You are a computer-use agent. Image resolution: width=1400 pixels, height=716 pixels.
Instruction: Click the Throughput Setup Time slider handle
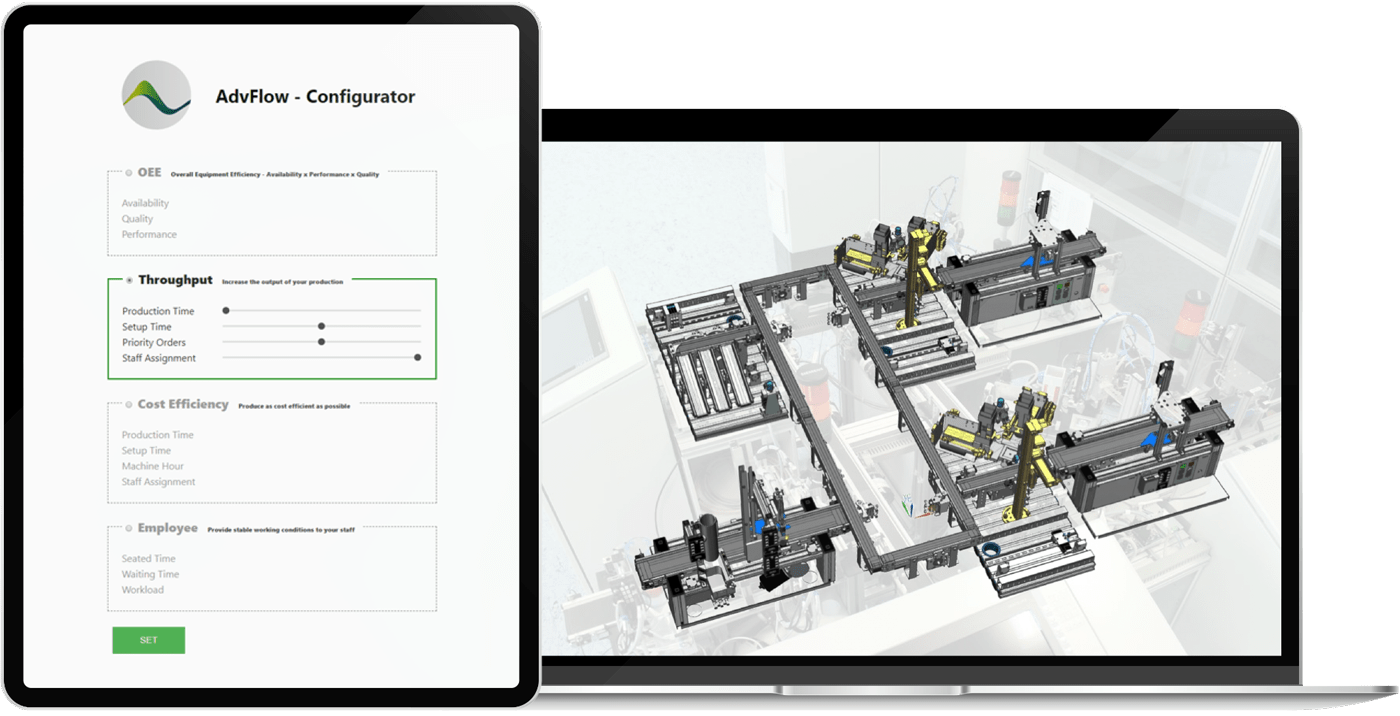[x=321, y=326]
